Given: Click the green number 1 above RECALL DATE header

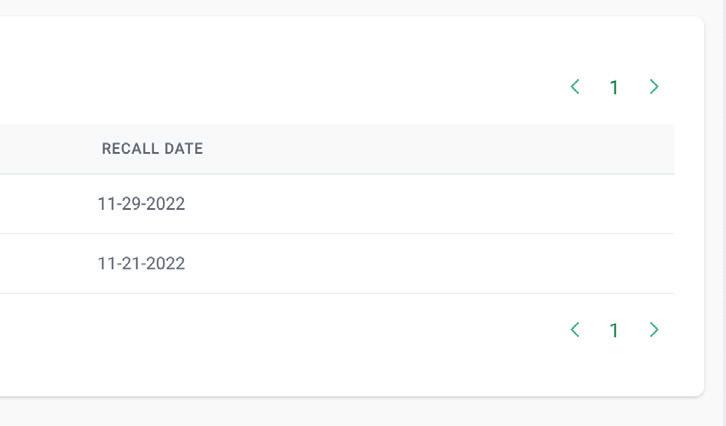Looking at the screenshot, I should (x=614, y=87).
